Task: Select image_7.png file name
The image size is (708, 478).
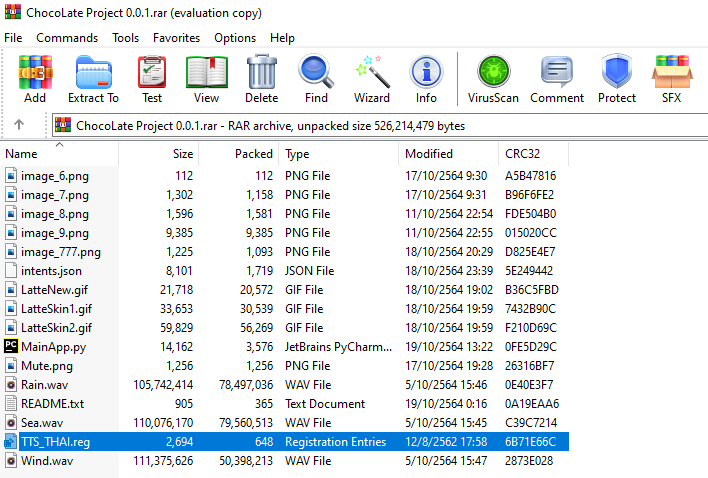Action: coord(55,195)
